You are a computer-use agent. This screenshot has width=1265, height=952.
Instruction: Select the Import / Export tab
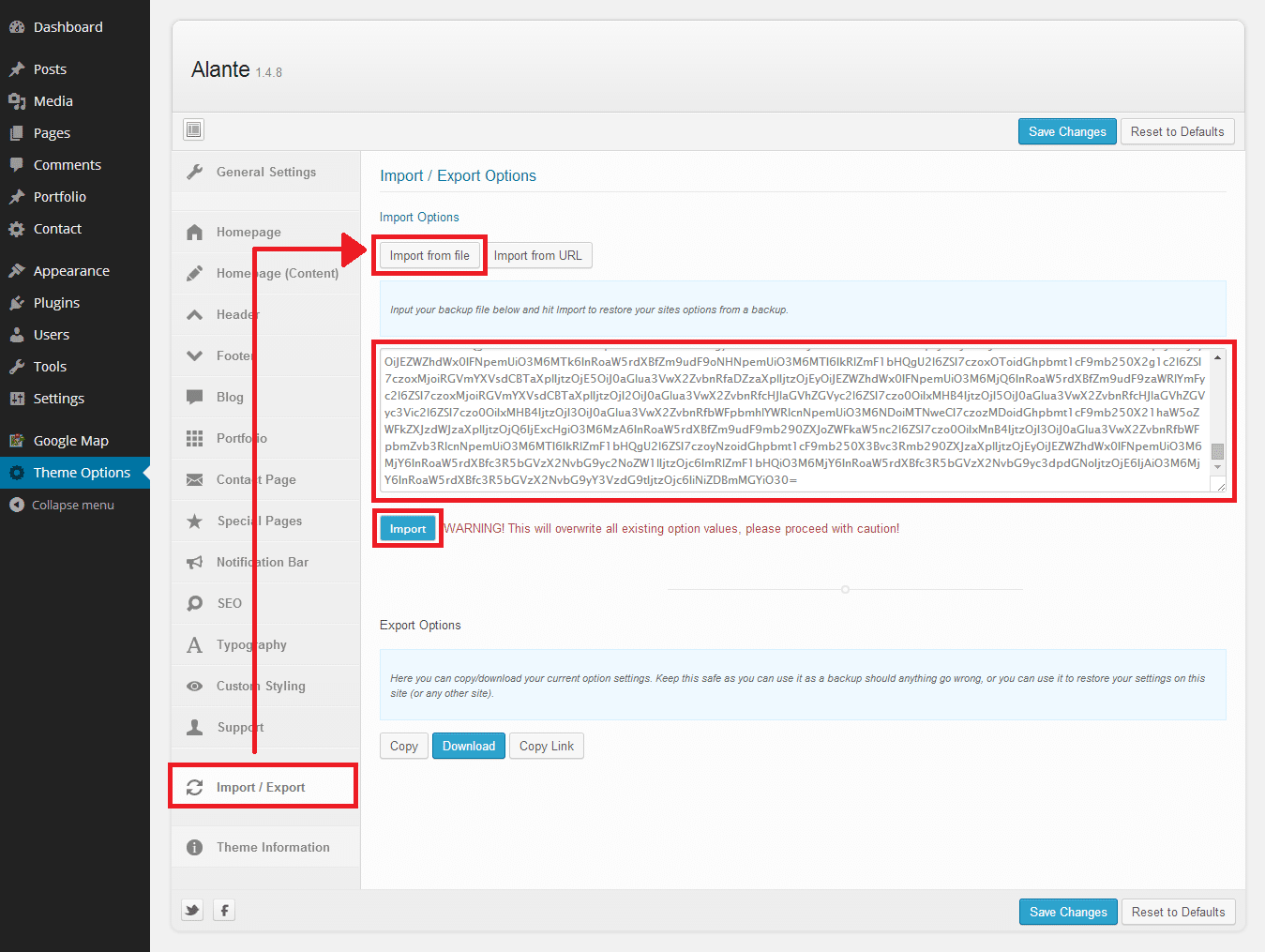263,787
